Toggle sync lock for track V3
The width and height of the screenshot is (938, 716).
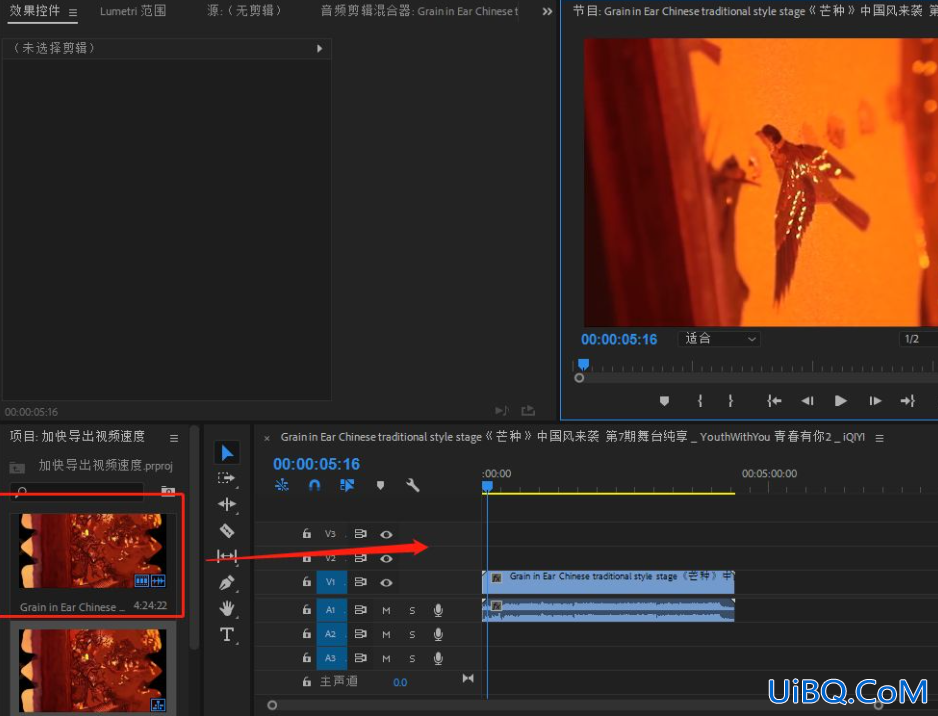(360, 534)
